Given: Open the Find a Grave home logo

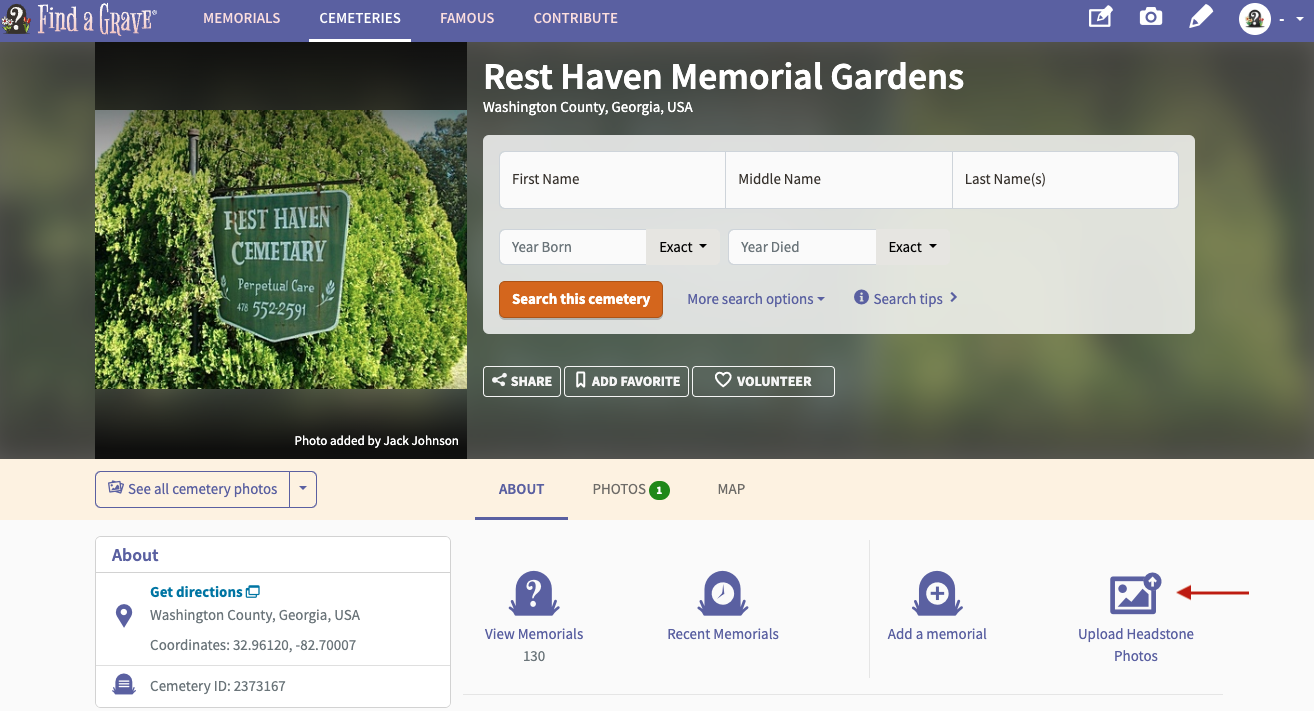Looking at the screenshot, I should (x=79, y=19).
